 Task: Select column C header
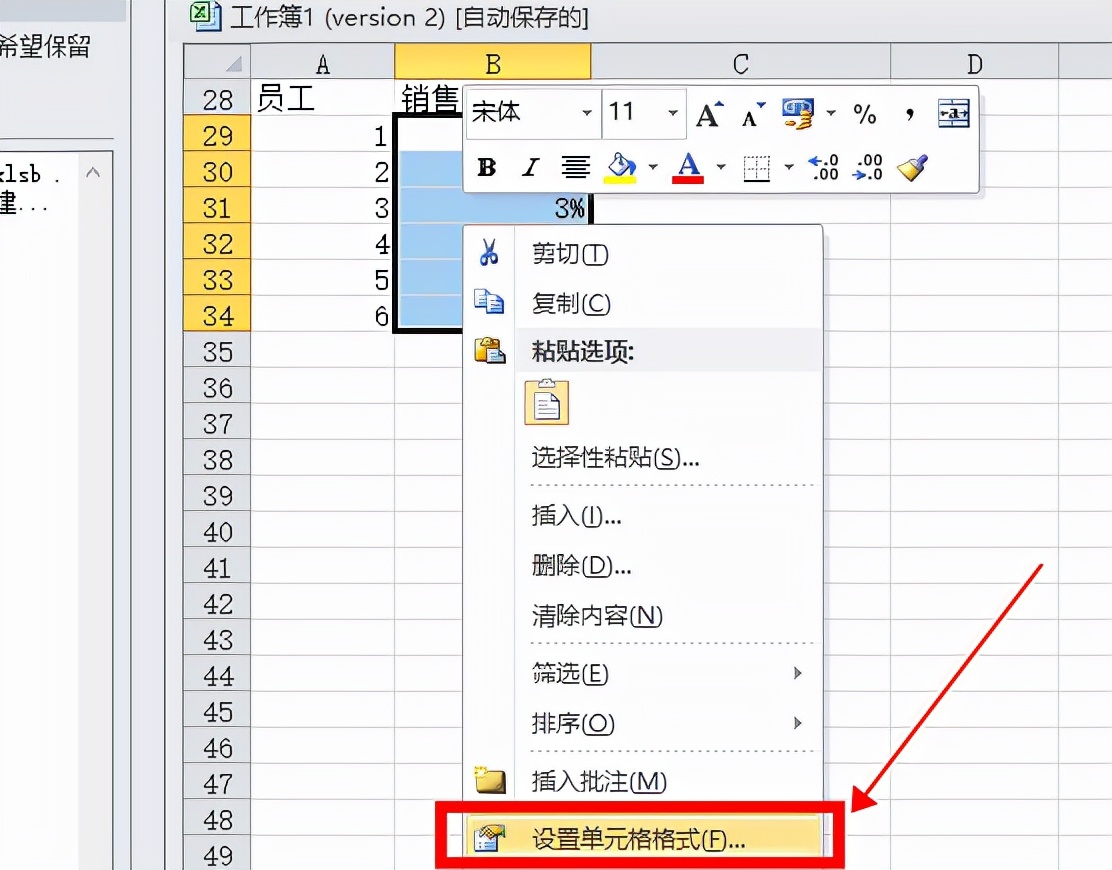[740, 64]
